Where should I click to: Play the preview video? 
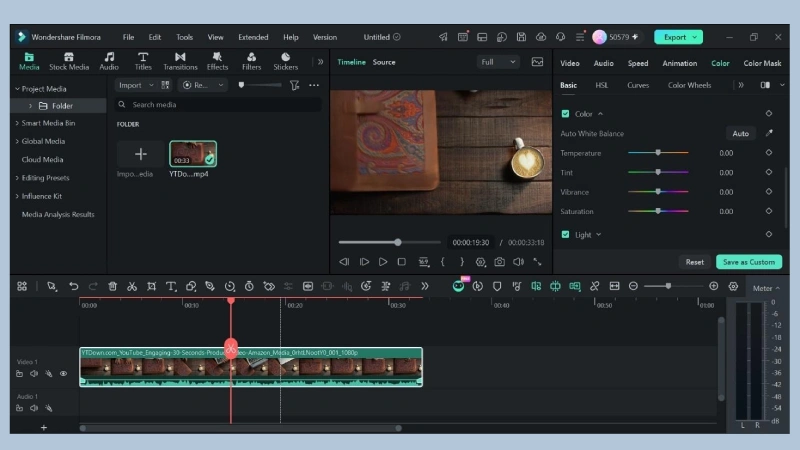tap(383, 262)
